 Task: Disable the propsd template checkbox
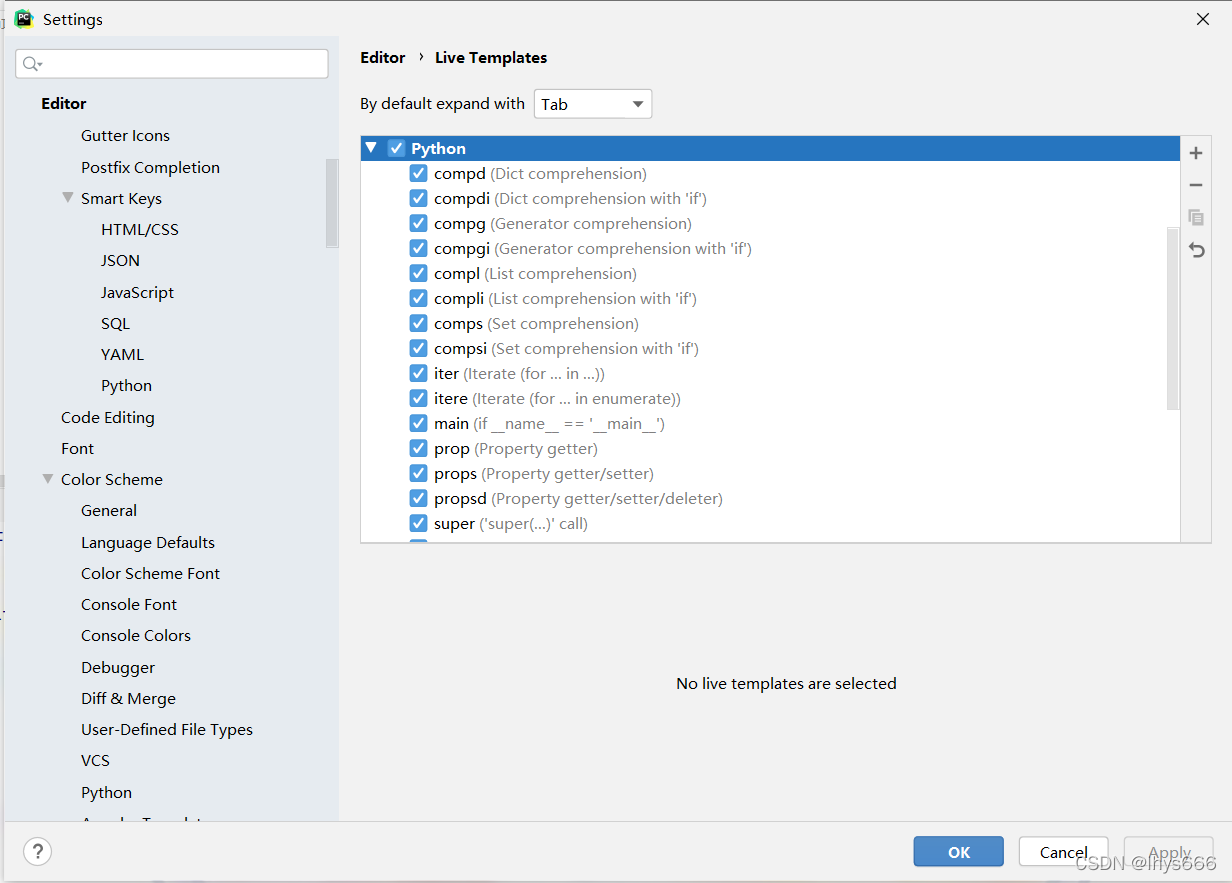tap(419, 498)
